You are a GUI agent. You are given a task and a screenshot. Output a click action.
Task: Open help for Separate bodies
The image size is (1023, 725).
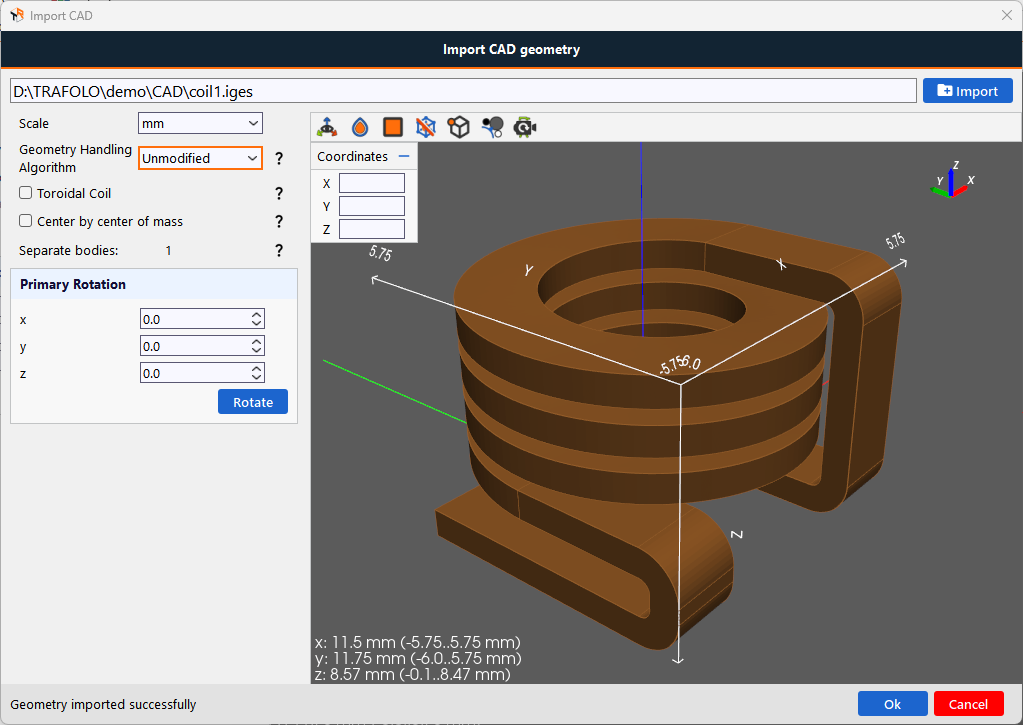point(279,251)
